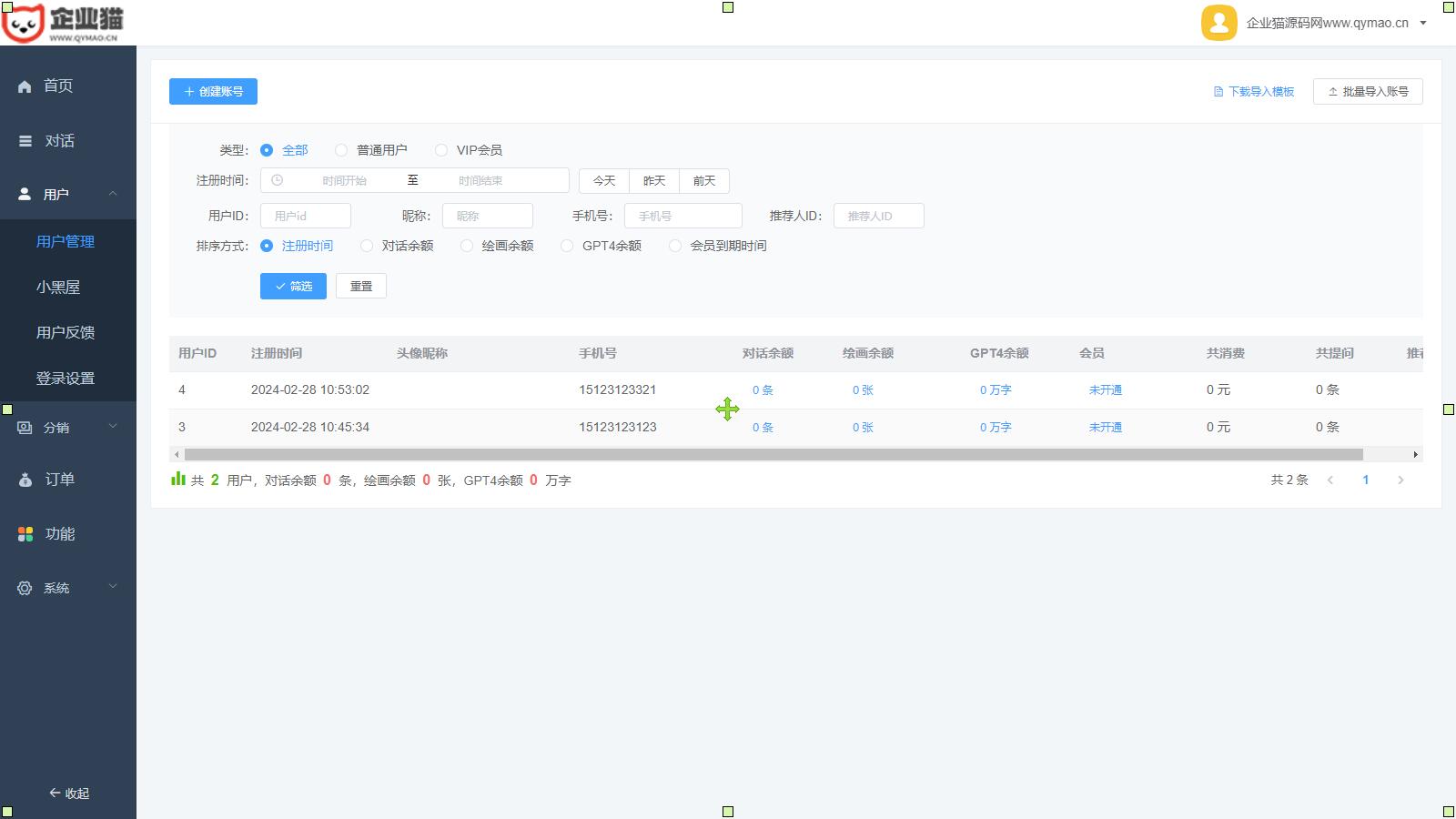1456x819 pixels.
Task: Open 小黑屋 submenu item
Action: (x=58, y=287)
